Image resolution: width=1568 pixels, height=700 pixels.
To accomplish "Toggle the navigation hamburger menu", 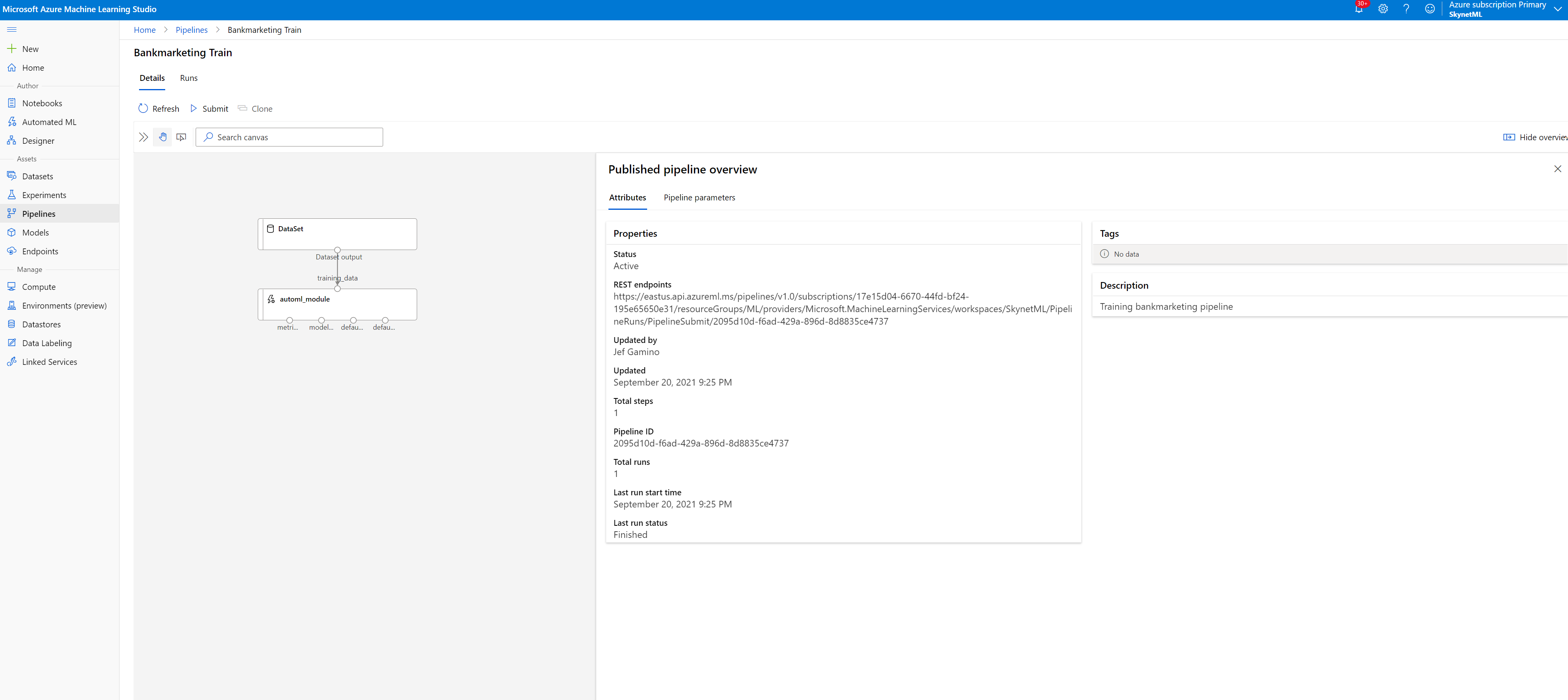I will (11, 29).
